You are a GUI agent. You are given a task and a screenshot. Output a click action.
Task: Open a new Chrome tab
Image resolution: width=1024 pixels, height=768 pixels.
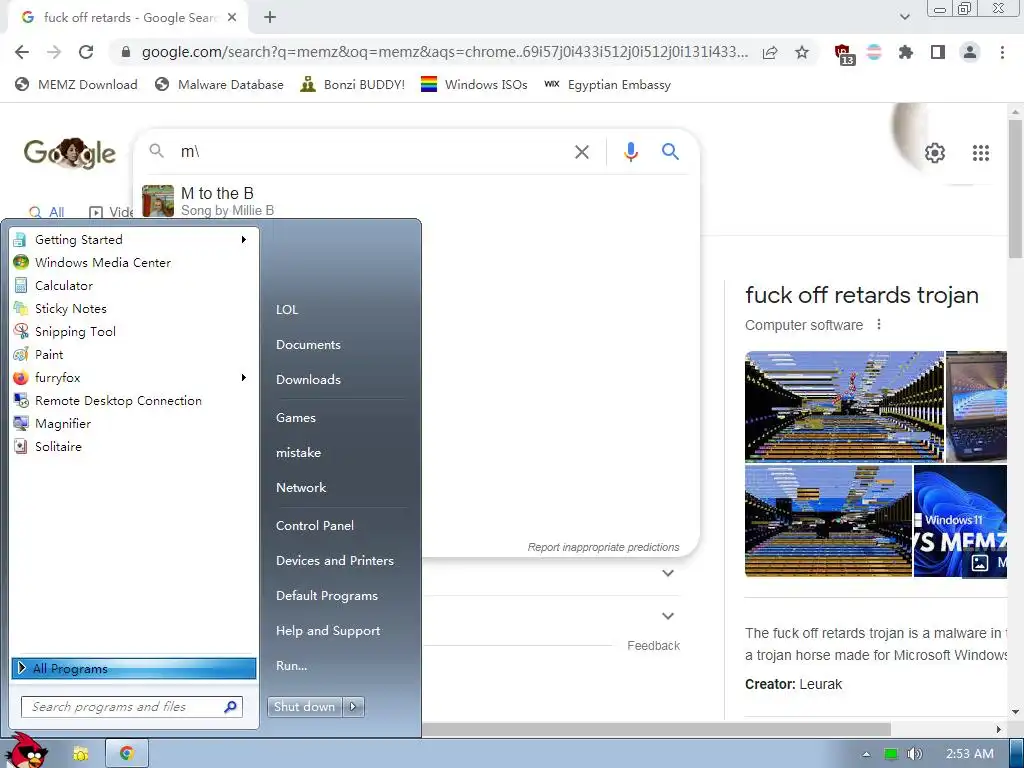270,18
